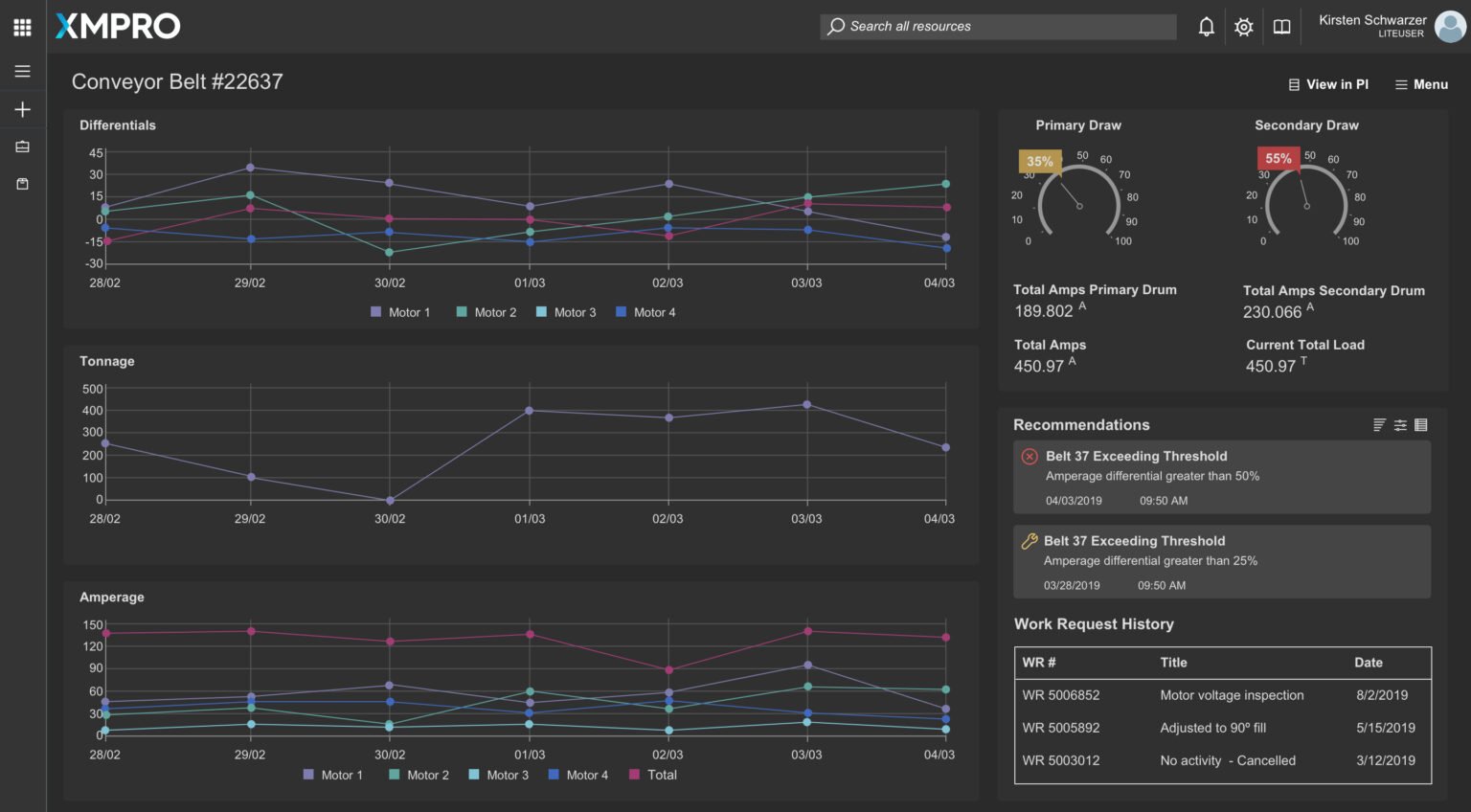Open recommendations filter sliders icon
The width and height of the screenshot is (1471, 812).
pyautogui.click(x=1400, y=425)
